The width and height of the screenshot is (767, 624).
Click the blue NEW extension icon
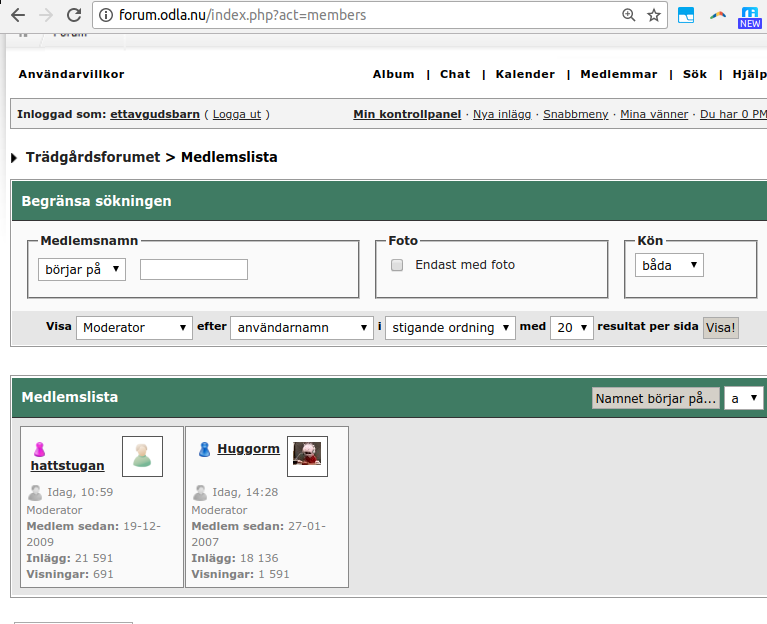749,16
